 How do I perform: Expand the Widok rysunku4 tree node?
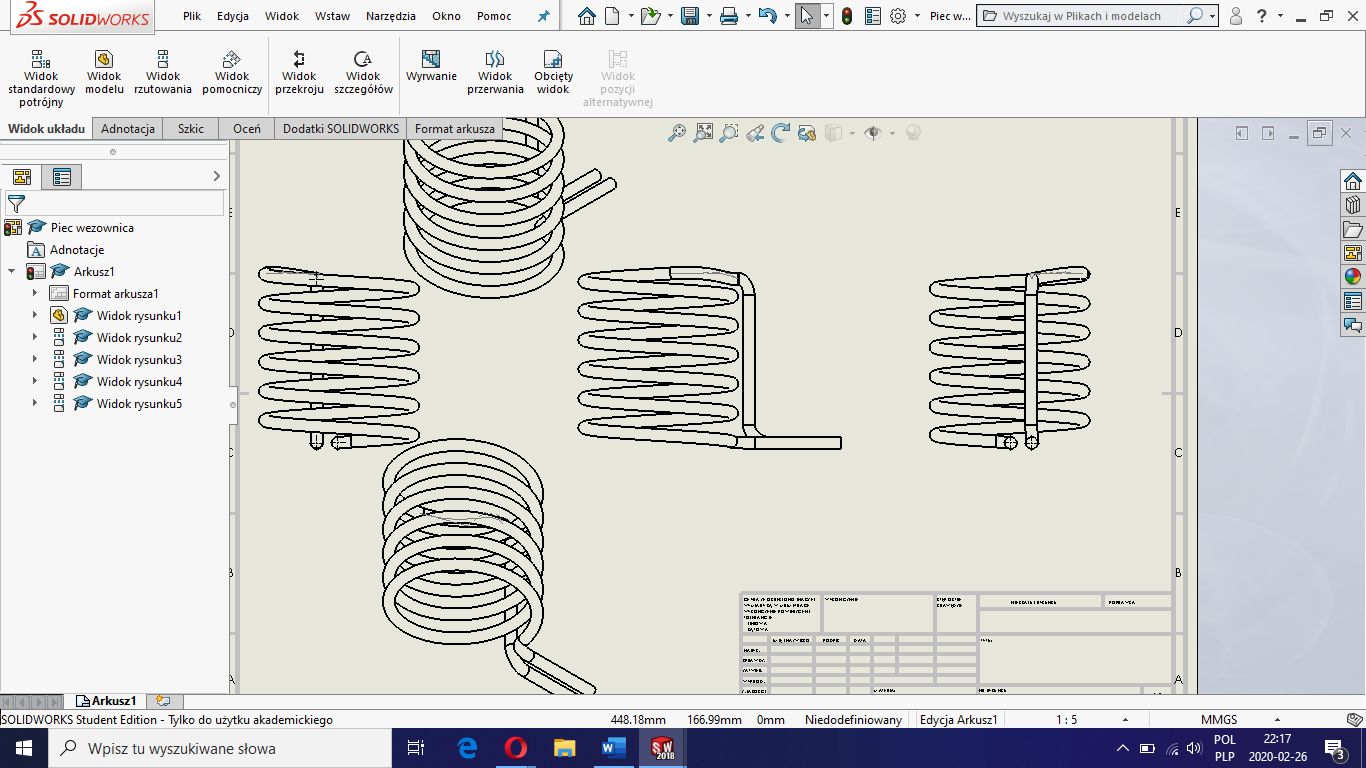click(35, 381)
